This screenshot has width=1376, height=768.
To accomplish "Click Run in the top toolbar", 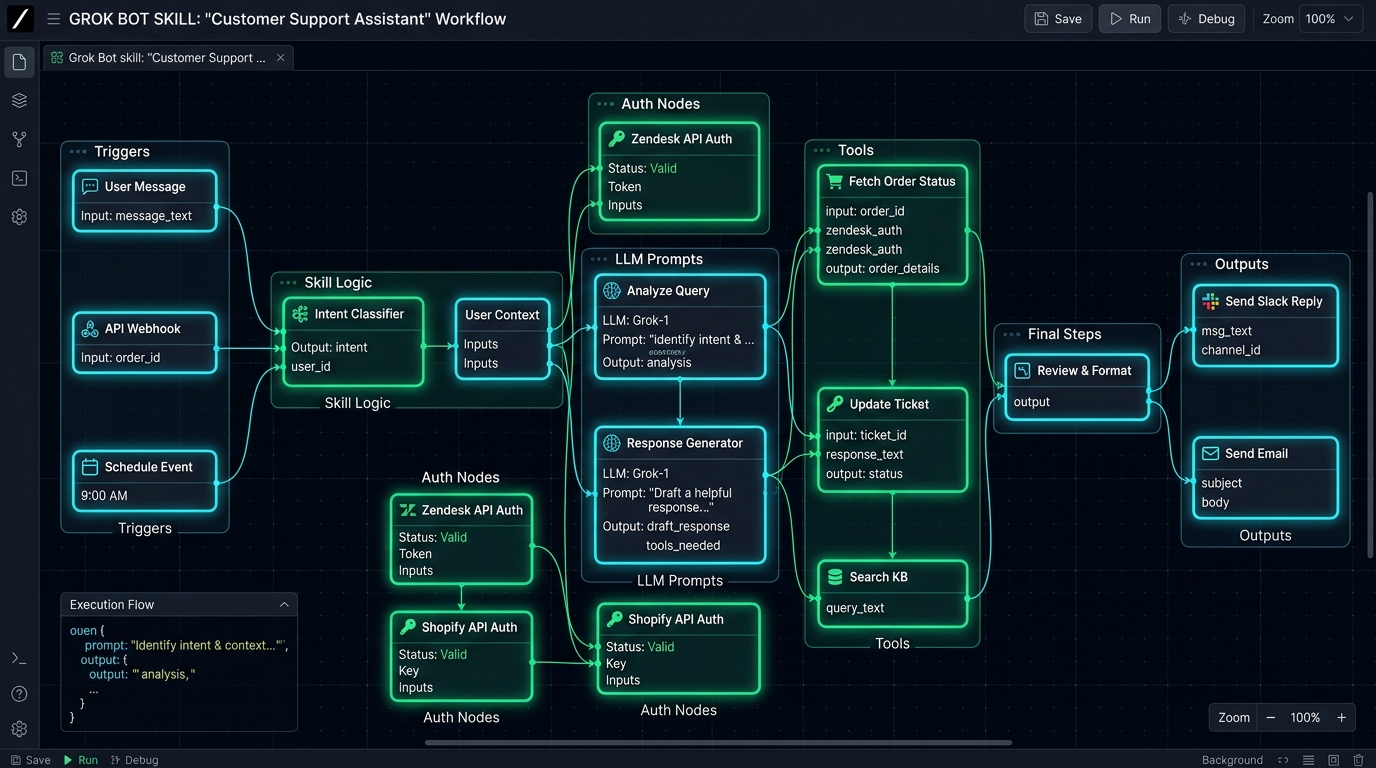I will (x=1130, y=19).
